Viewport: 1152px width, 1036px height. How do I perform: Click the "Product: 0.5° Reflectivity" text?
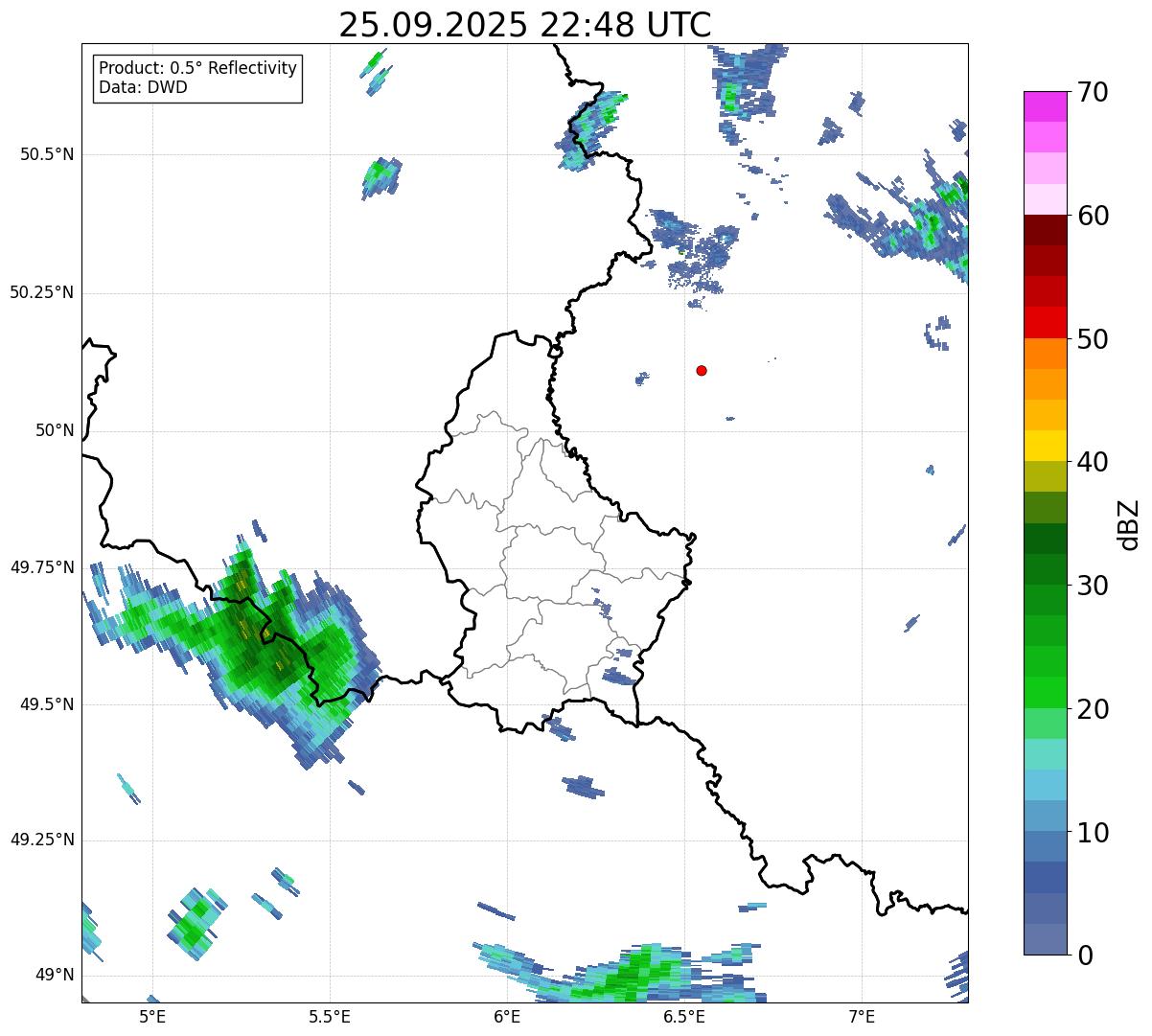click(x=198, y=69)
